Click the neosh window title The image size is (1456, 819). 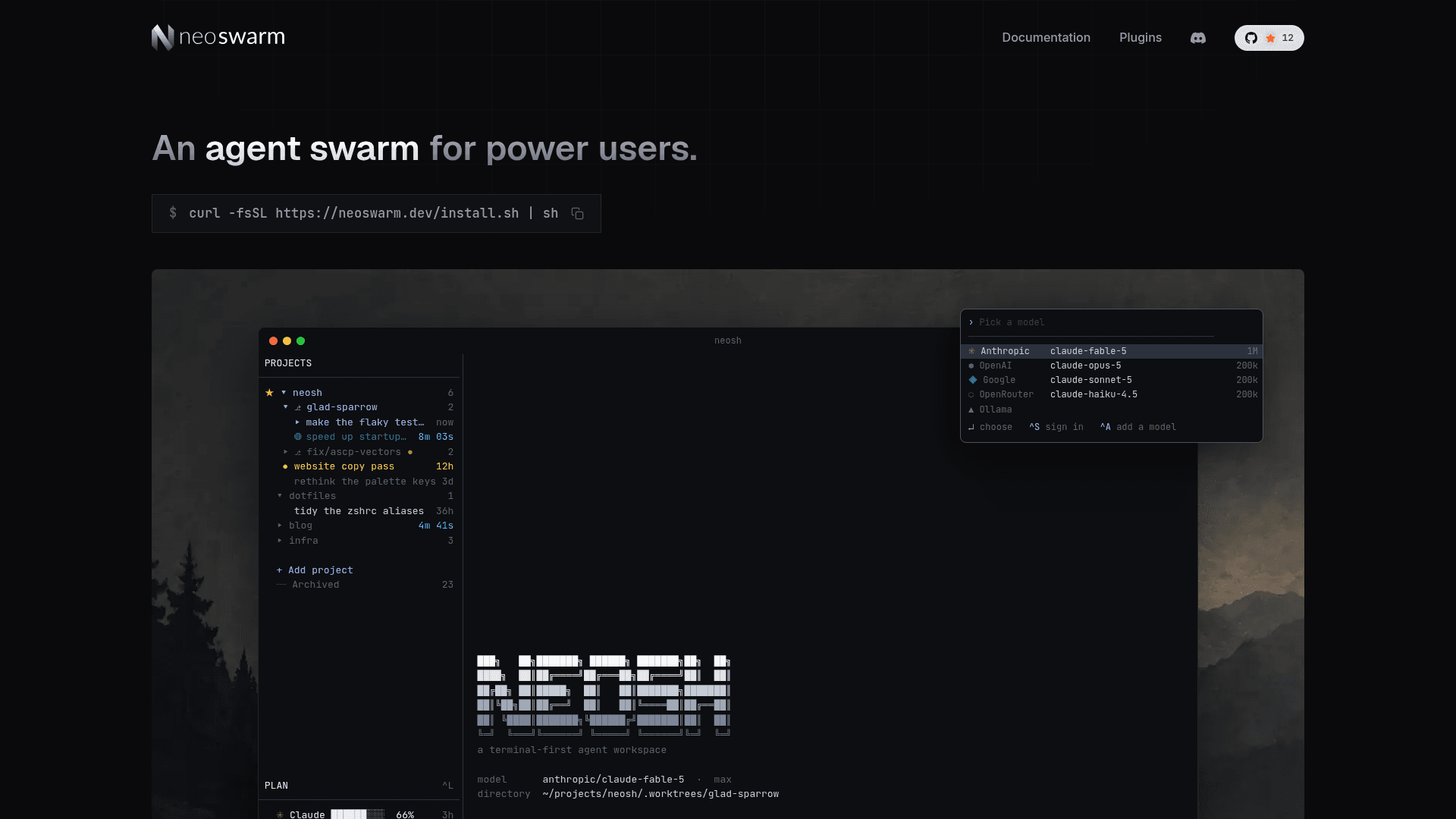728,340
